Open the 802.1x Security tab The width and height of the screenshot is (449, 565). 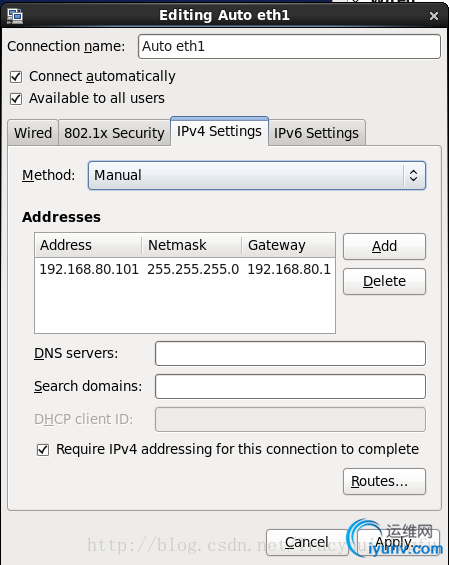click(x=114, y=133)
